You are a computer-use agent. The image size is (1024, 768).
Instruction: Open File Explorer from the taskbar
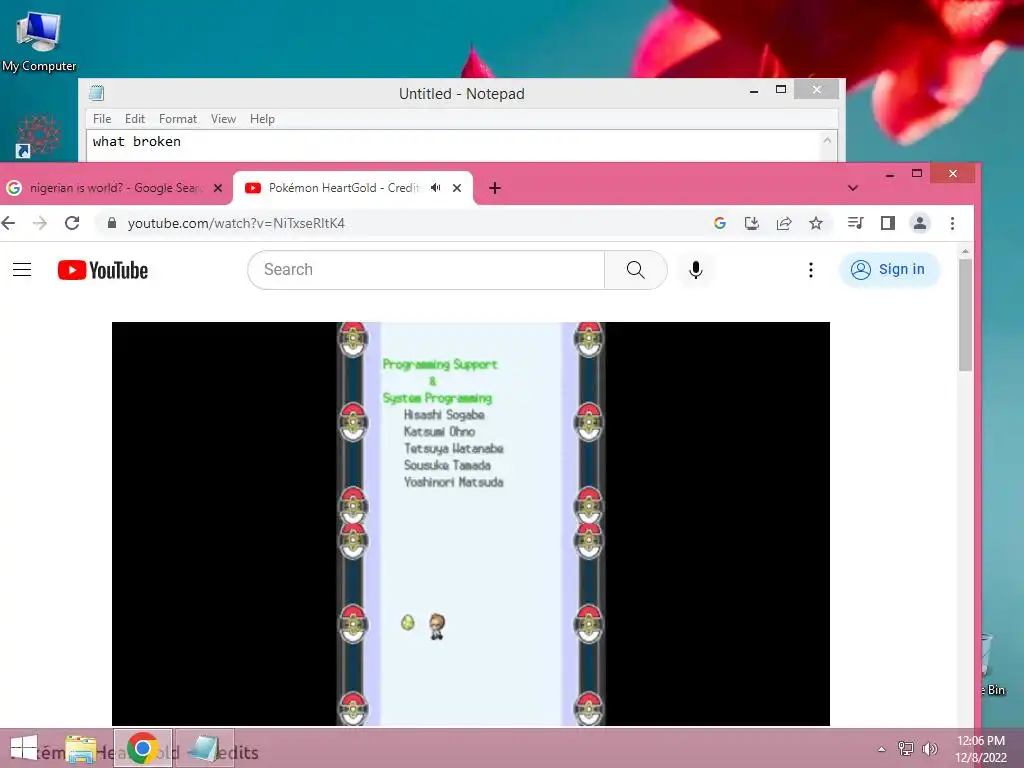coord(81,750)
